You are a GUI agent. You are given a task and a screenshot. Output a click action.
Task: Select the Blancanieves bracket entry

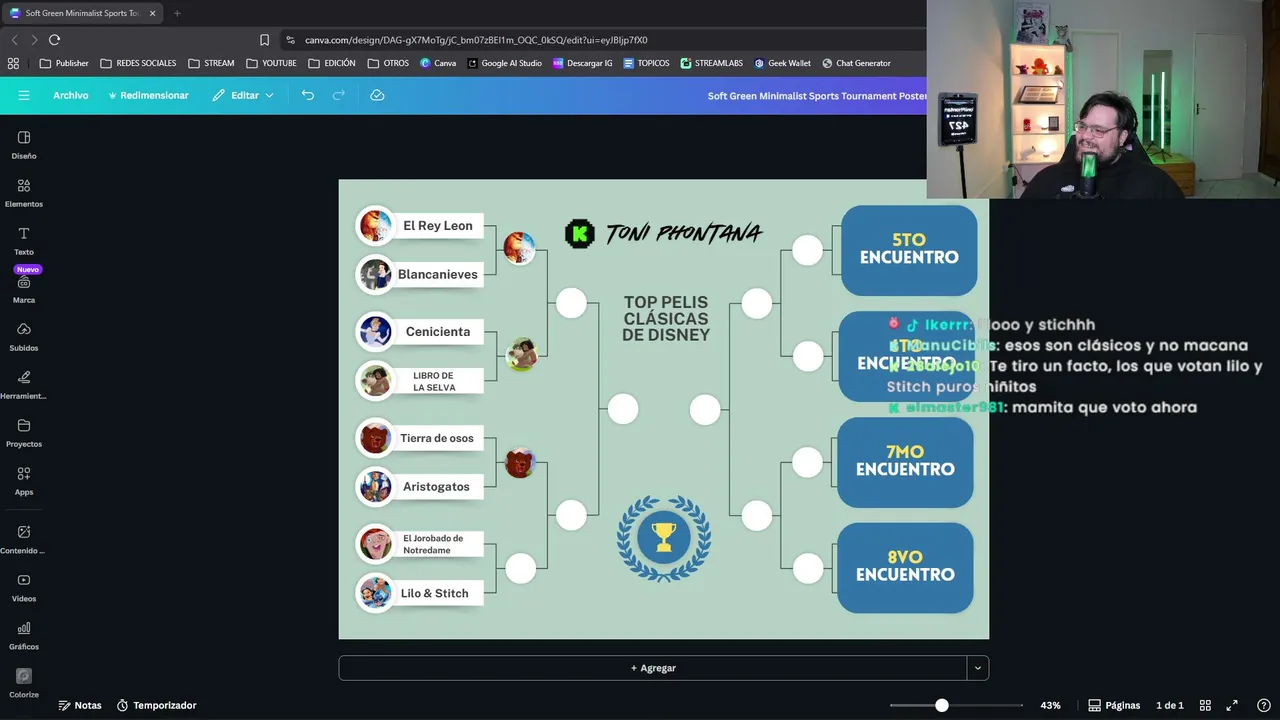[x=420, y=274]
